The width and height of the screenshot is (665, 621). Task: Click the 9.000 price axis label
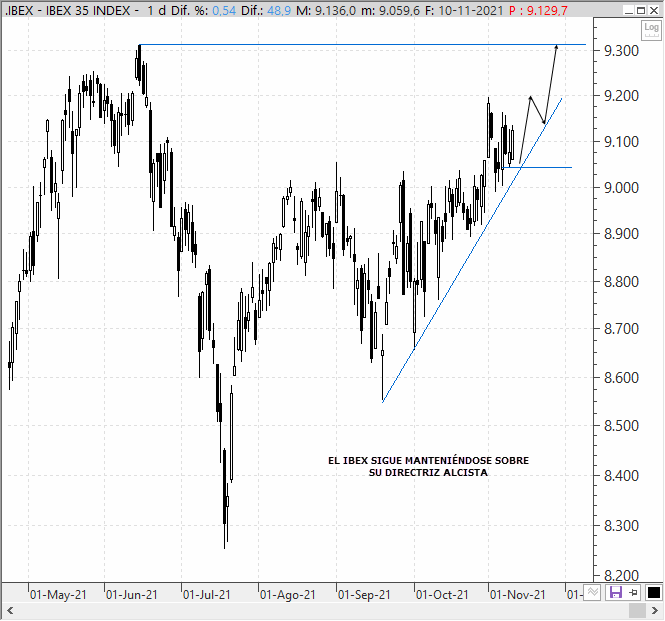(621, 187)
